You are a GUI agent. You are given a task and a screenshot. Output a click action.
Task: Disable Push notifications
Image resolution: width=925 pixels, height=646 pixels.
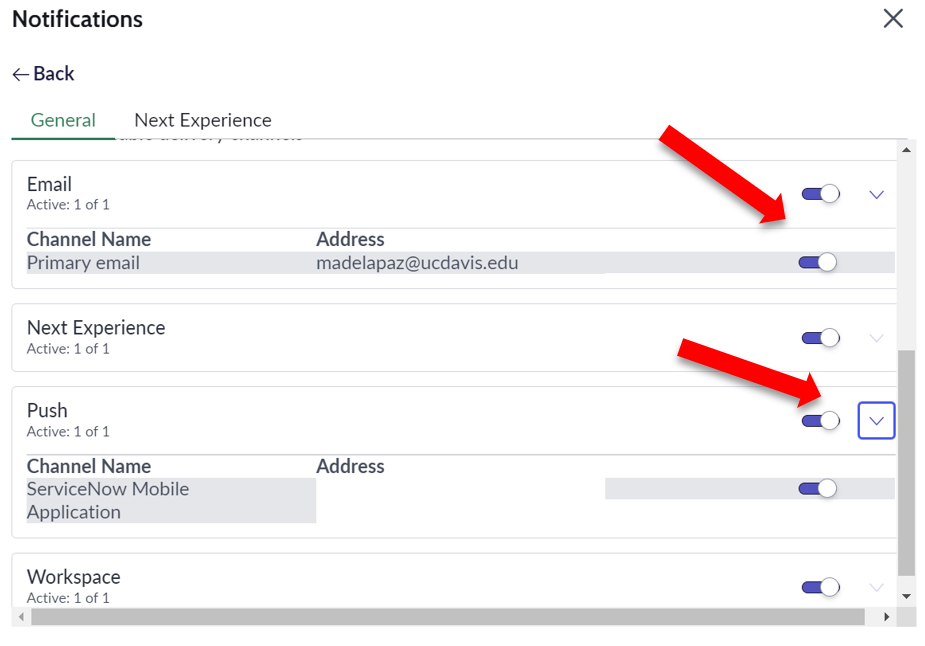coord(819,420)
